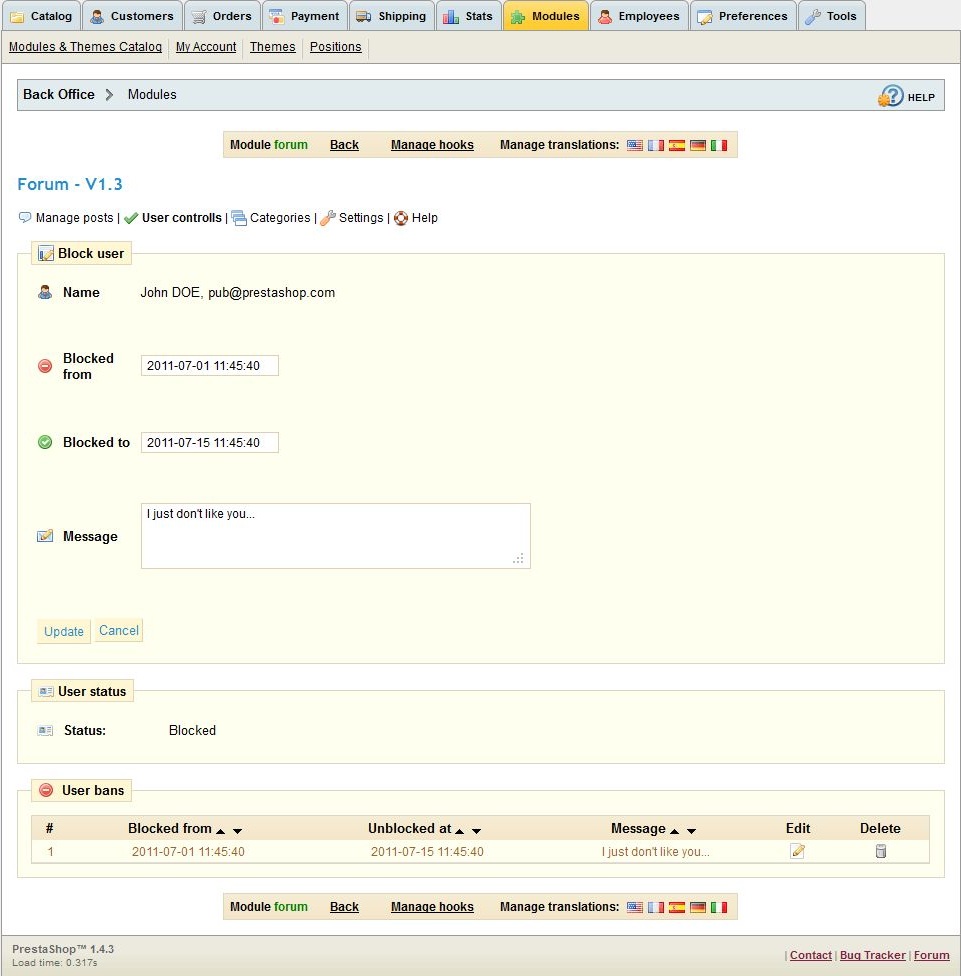Image resolution: width=961 pixels, height=976 pixels.
Task: Sort Unblocked at column descending
Action: (x=477, y=831)
